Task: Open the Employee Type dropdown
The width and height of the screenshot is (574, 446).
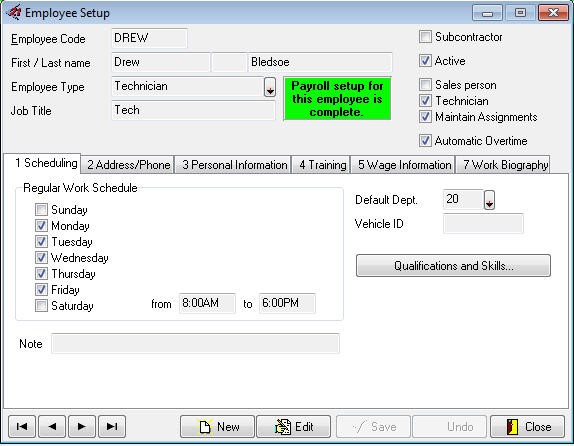Action: pos(270,87)
